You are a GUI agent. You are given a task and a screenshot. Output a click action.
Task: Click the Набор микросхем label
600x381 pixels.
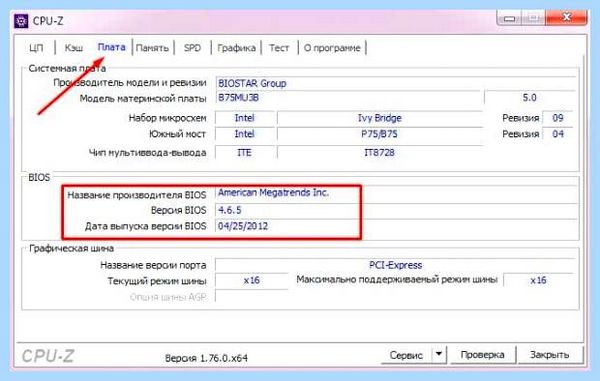(x=167, y=118)
